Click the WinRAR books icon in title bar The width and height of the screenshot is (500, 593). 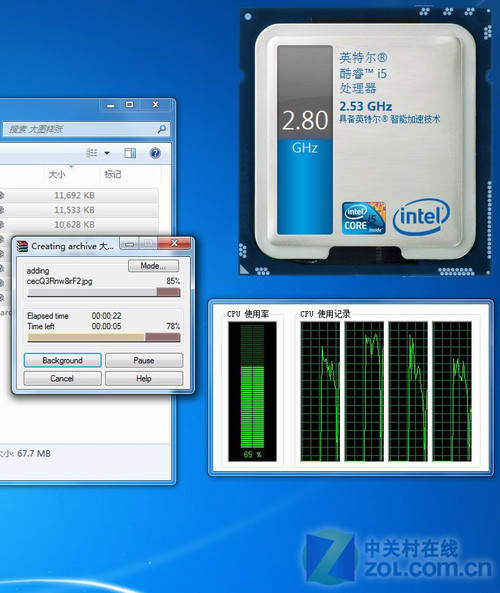click(22, 246)
